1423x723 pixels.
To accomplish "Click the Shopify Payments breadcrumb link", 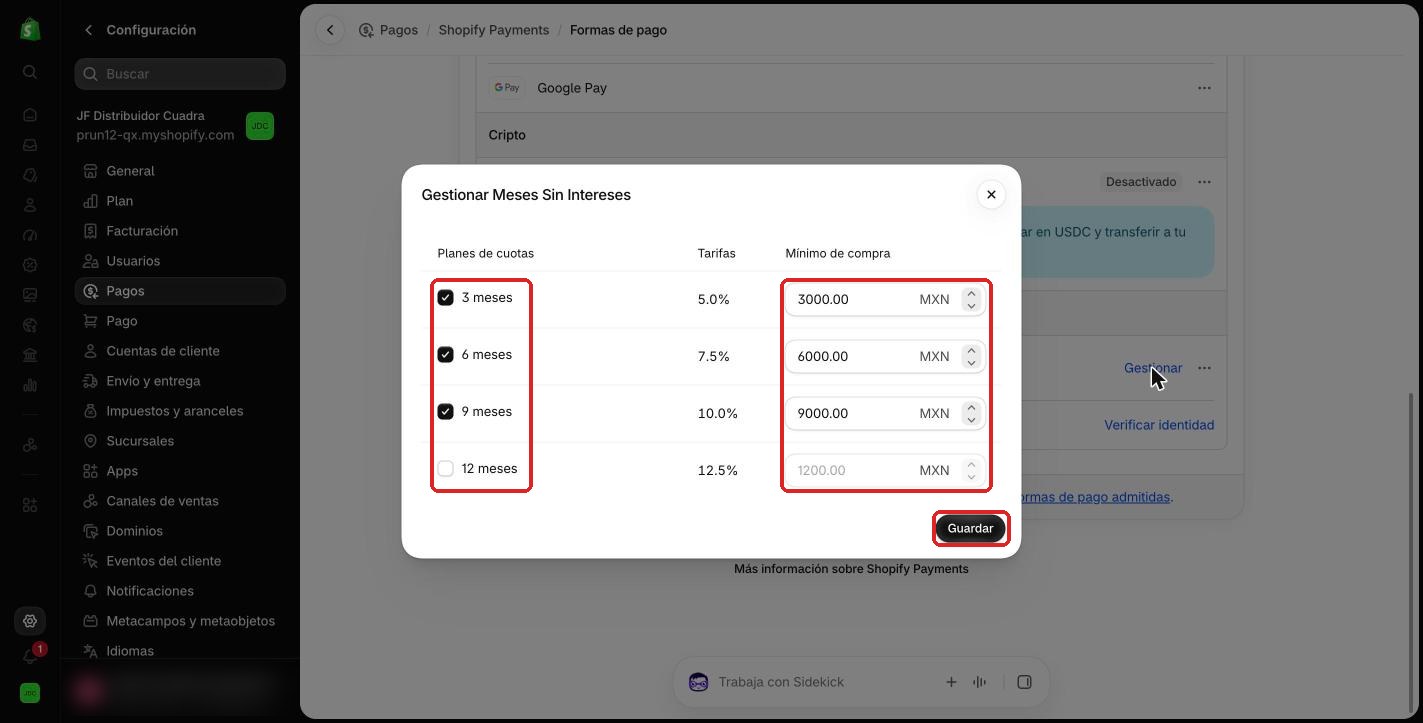I will point(494,30).
